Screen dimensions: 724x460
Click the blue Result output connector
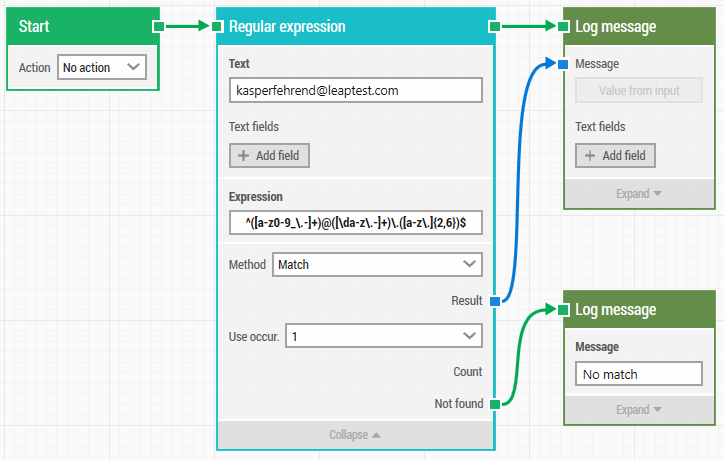[494, 301]
